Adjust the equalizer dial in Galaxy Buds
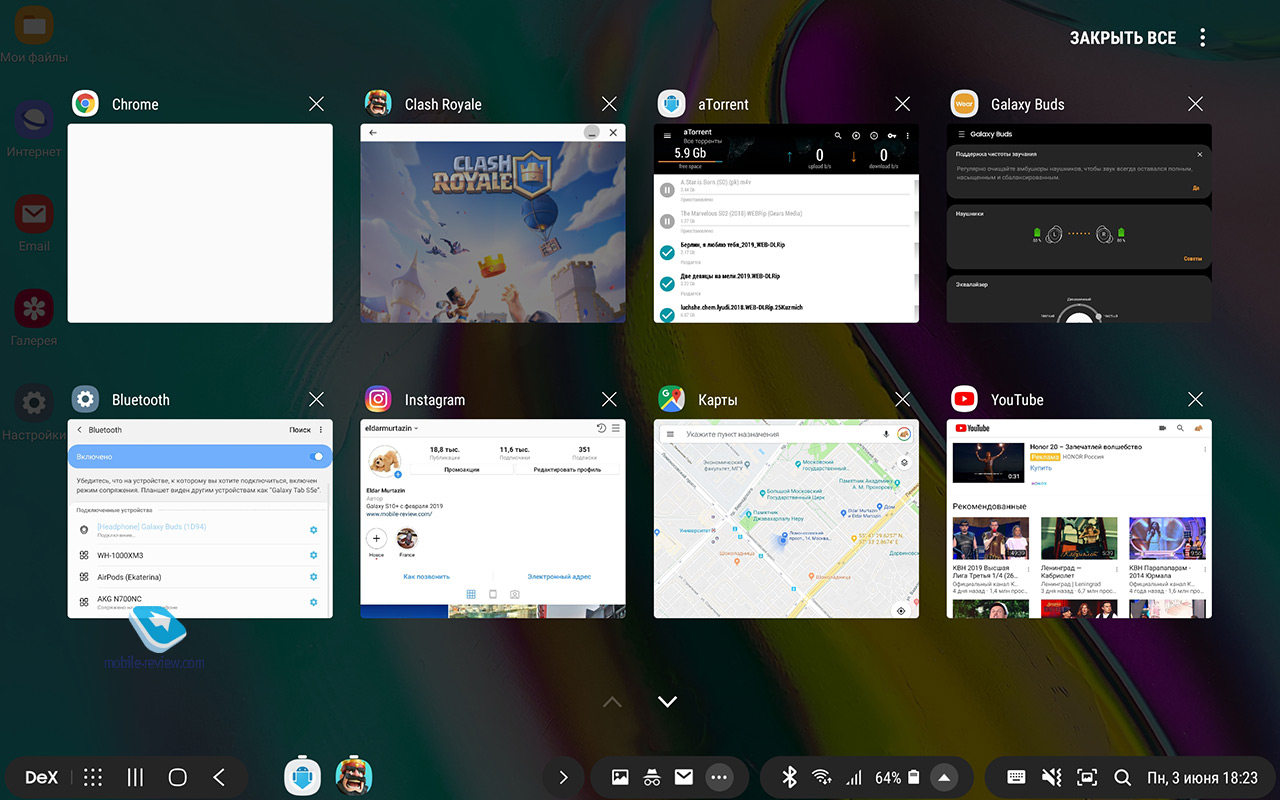This screenshot has width=1280, height=800. click(x=1078, y=314)
